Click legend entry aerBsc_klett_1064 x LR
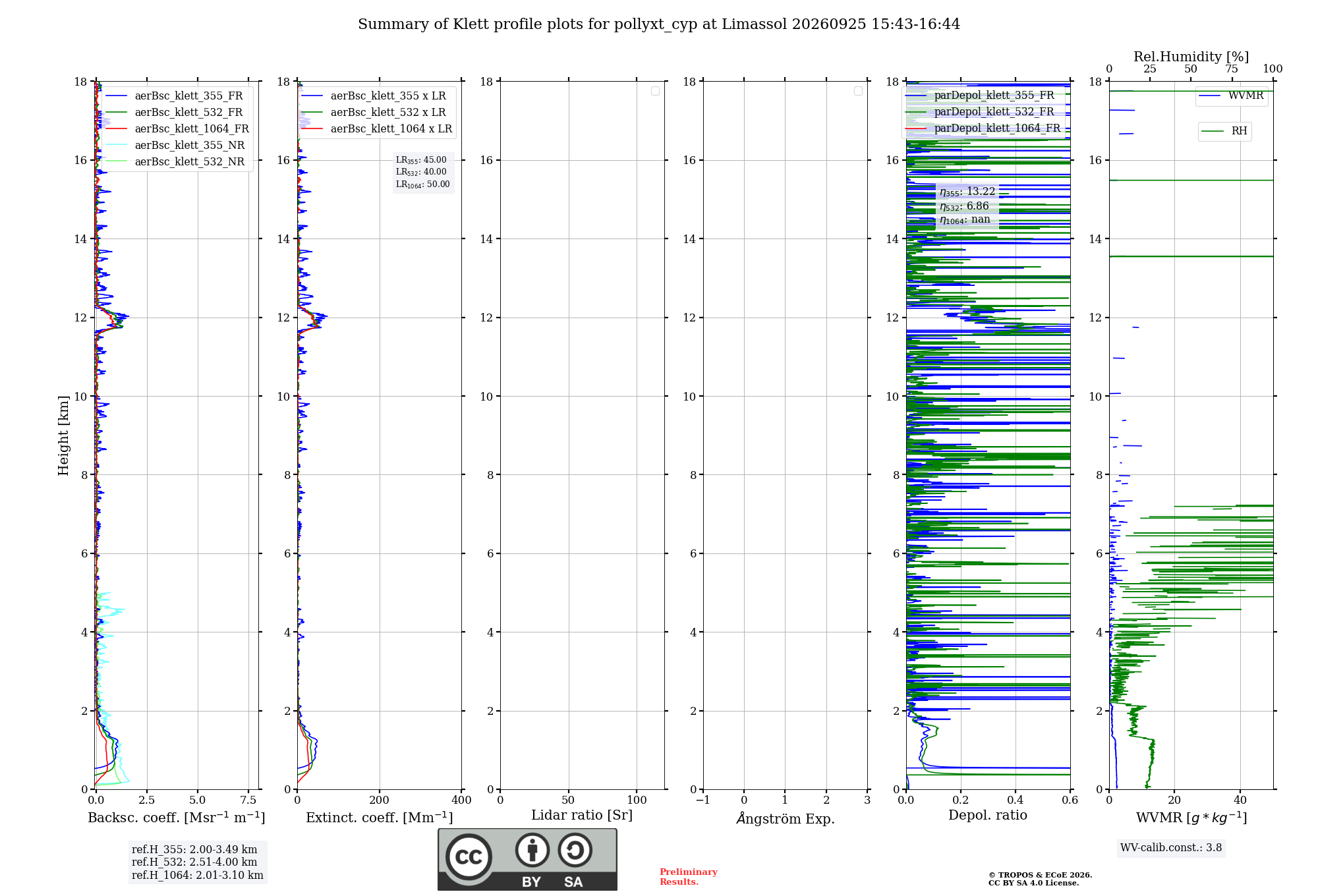 point(378,129)
